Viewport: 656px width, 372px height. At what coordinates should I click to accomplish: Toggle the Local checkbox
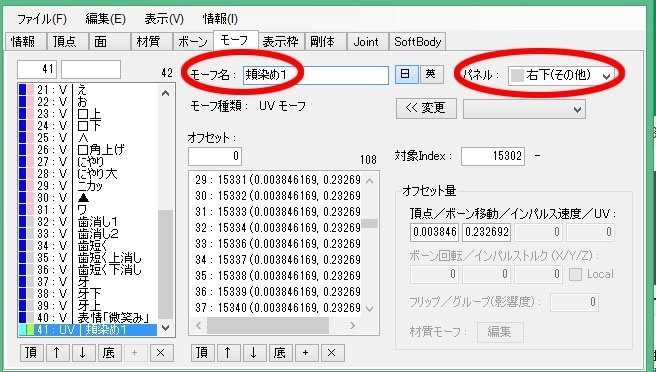tap(575, 275)
